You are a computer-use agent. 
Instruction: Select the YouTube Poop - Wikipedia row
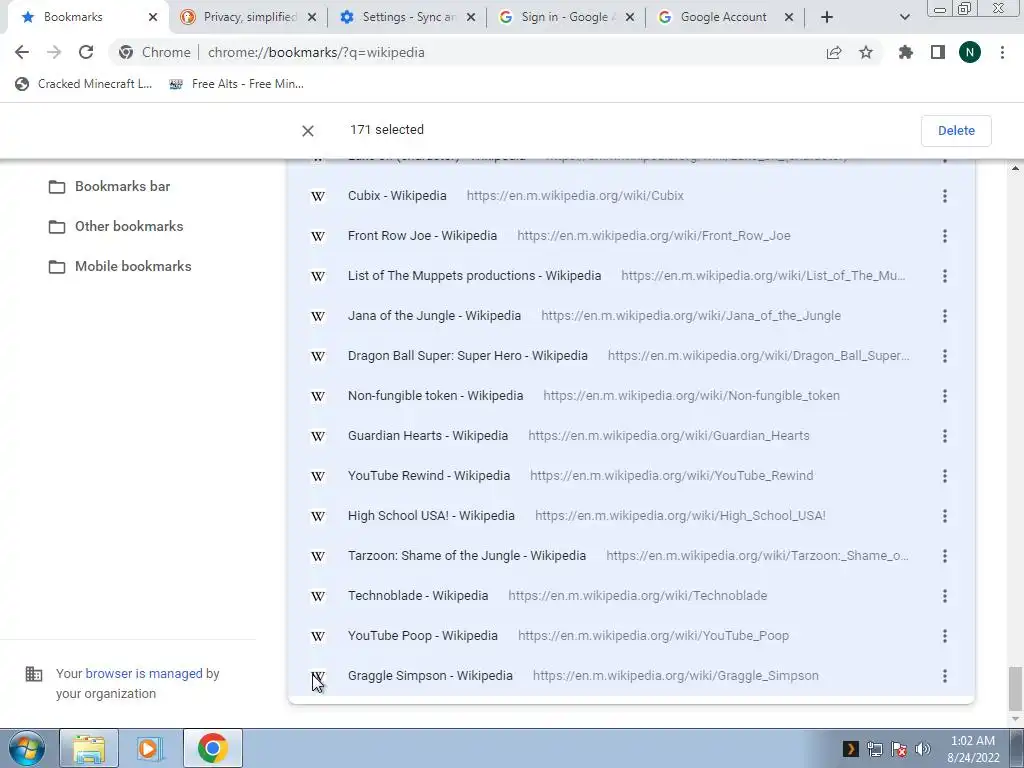631,636
